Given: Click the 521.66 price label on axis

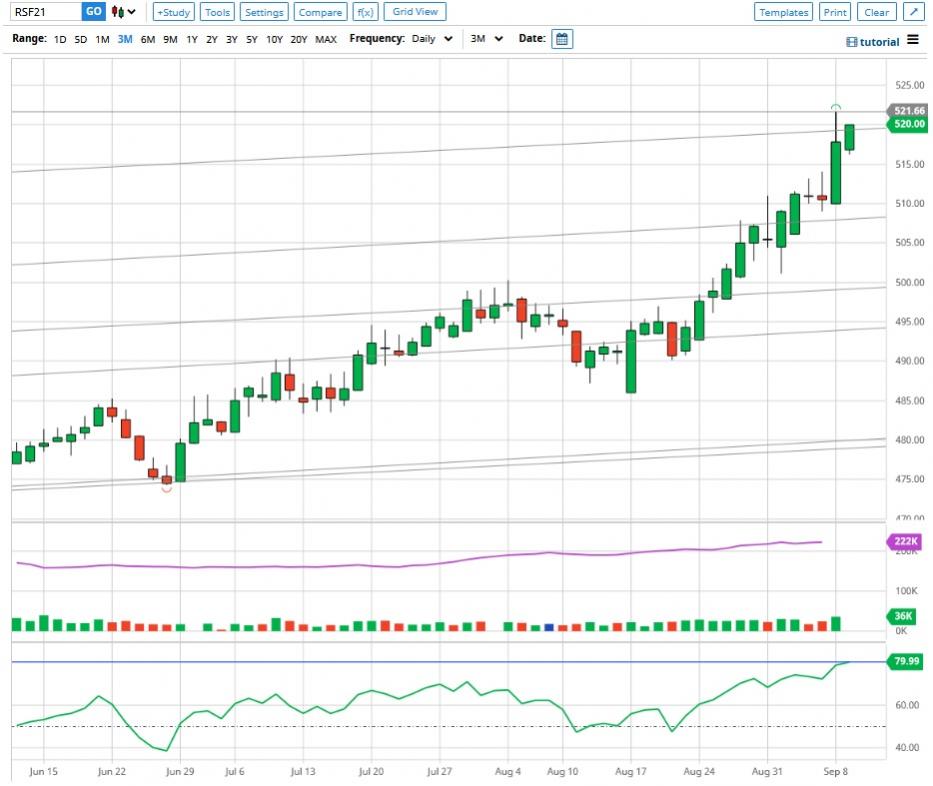Looking at the screenshot, I should tap(908, 111).
